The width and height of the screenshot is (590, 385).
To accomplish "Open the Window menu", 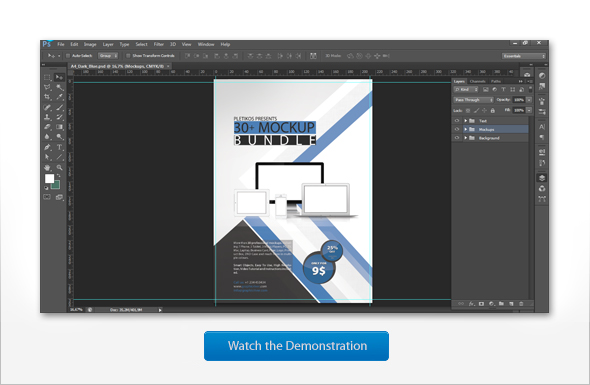I will pos(206,44).
